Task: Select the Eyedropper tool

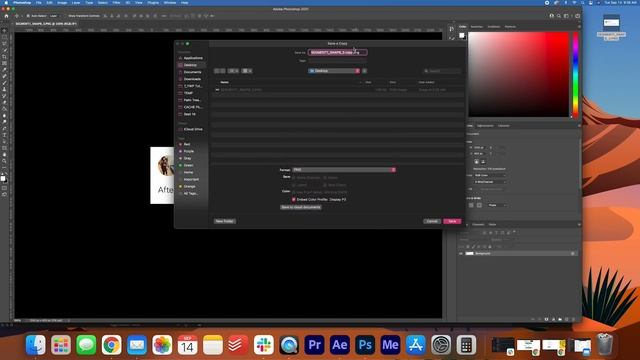Action: 4,70
